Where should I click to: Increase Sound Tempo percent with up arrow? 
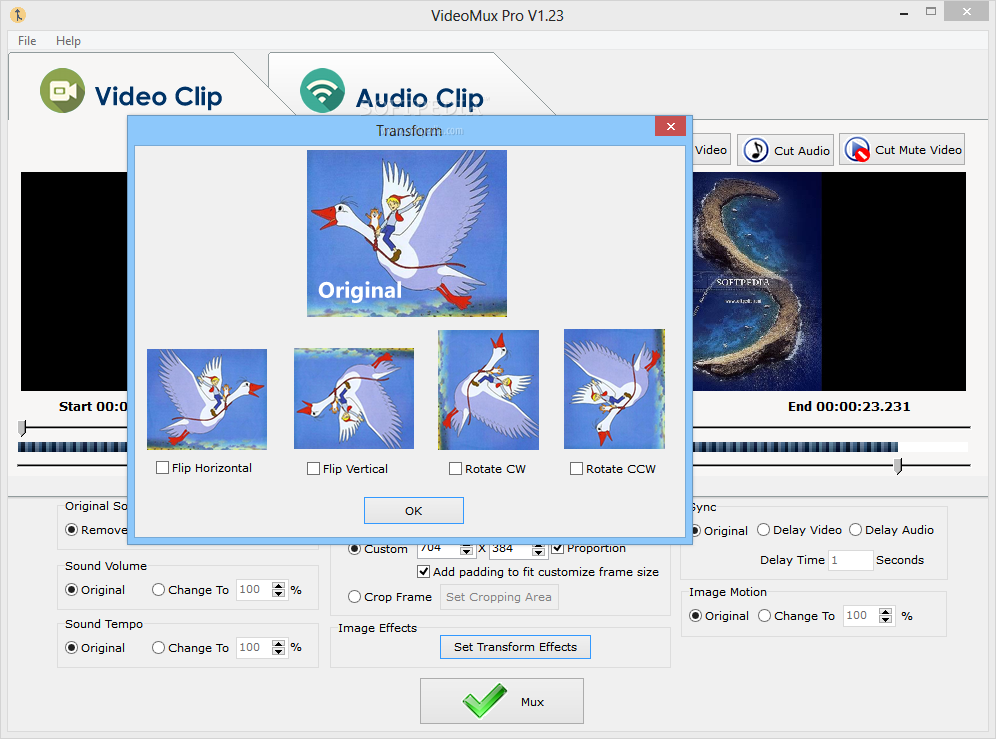(278, 644)
